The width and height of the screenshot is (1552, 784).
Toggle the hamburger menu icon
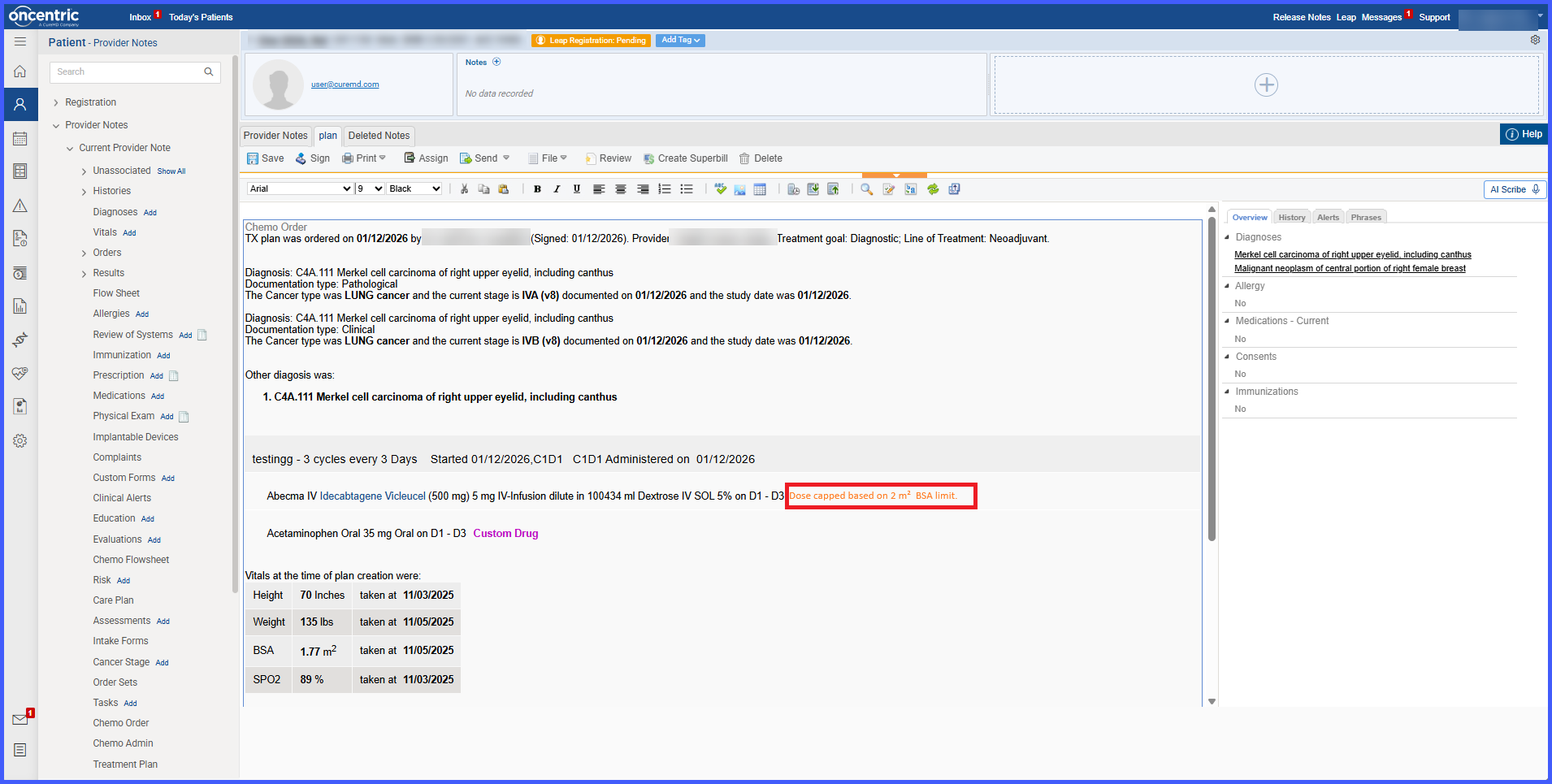coord(20,41)
